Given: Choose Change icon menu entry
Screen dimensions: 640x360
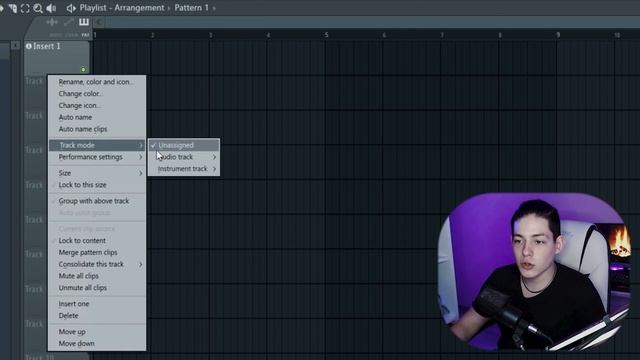Looking at the screenshot, I should pyautogui.click(x=96, y=105).
